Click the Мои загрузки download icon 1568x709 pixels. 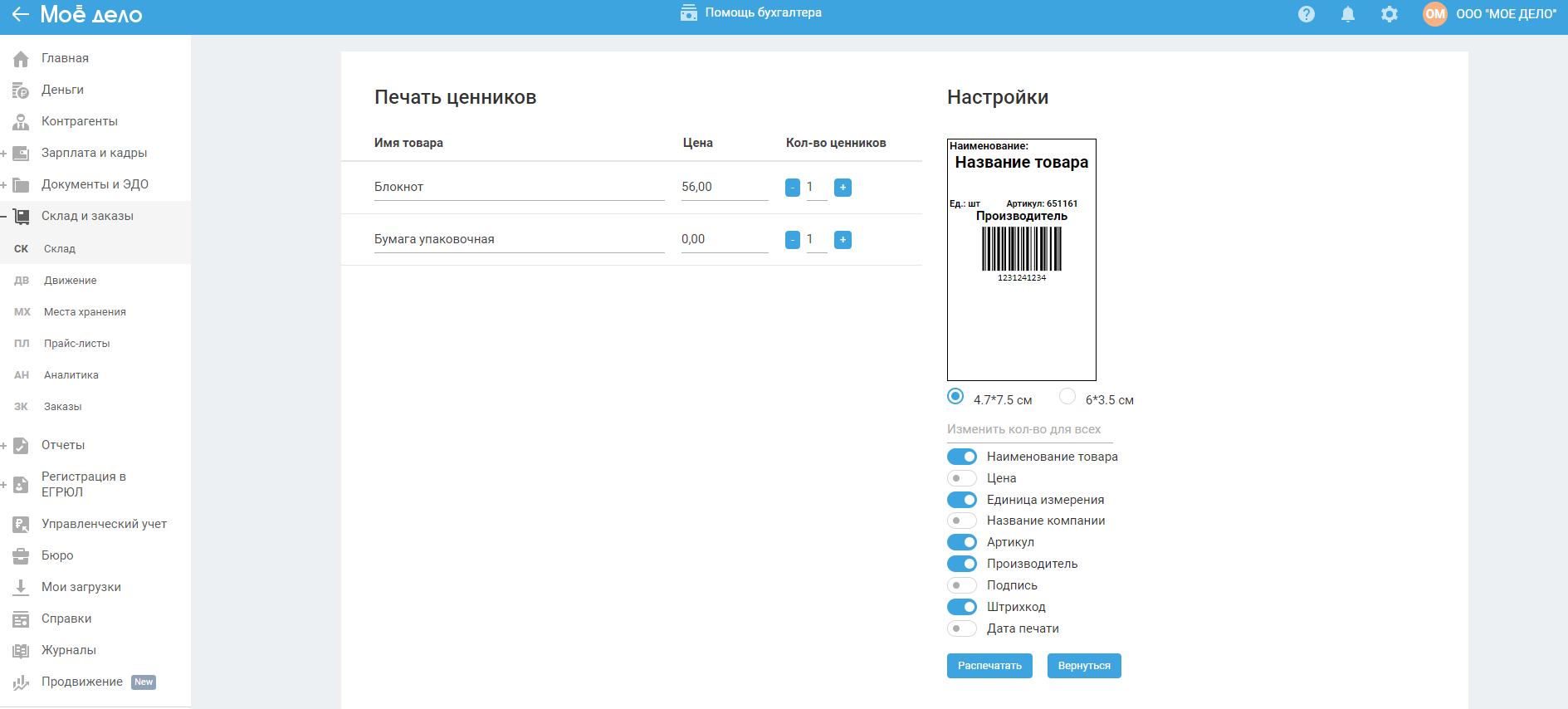click(21, 587)
